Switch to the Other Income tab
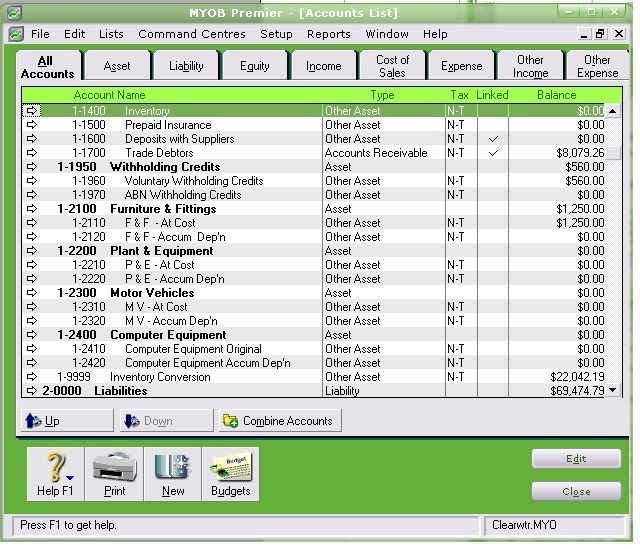640x549 pixels. click(530, 66)
